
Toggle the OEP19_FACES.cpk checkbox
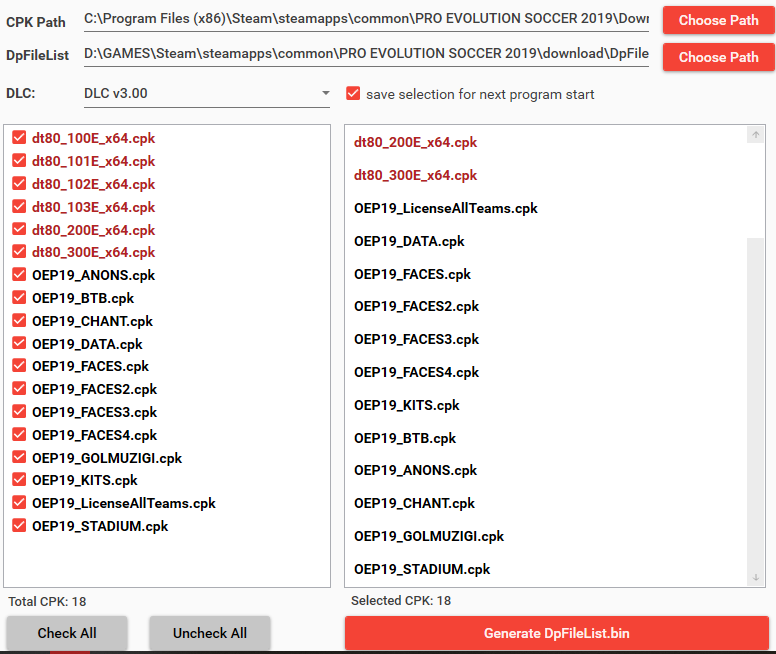(x=19, y=366)
